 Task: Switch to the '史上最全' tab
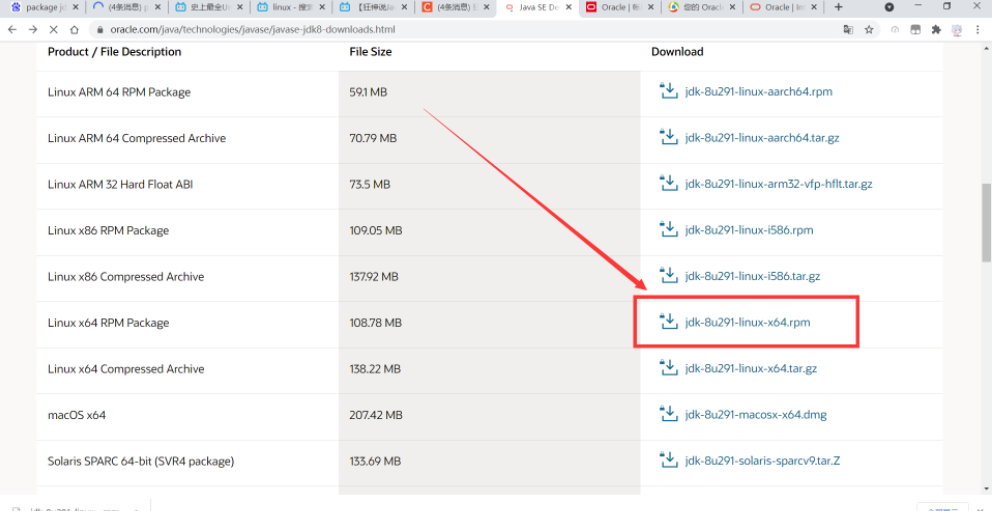(208, 8)
